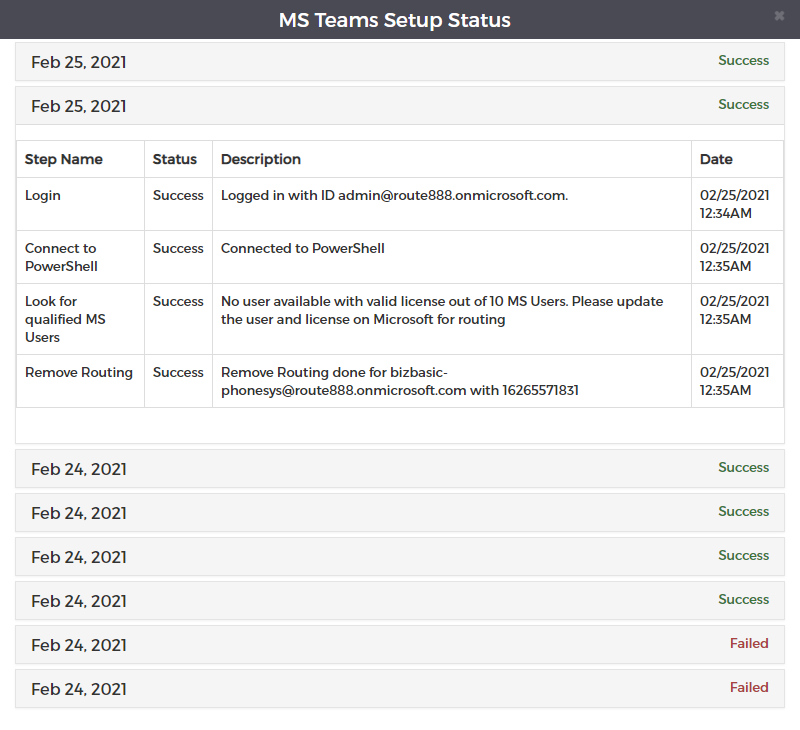Viewport: 800px width, 730px height.
Task: Collapse the expanded Feb 25, 2021 entry above the step table
Action: click(399, 106)
